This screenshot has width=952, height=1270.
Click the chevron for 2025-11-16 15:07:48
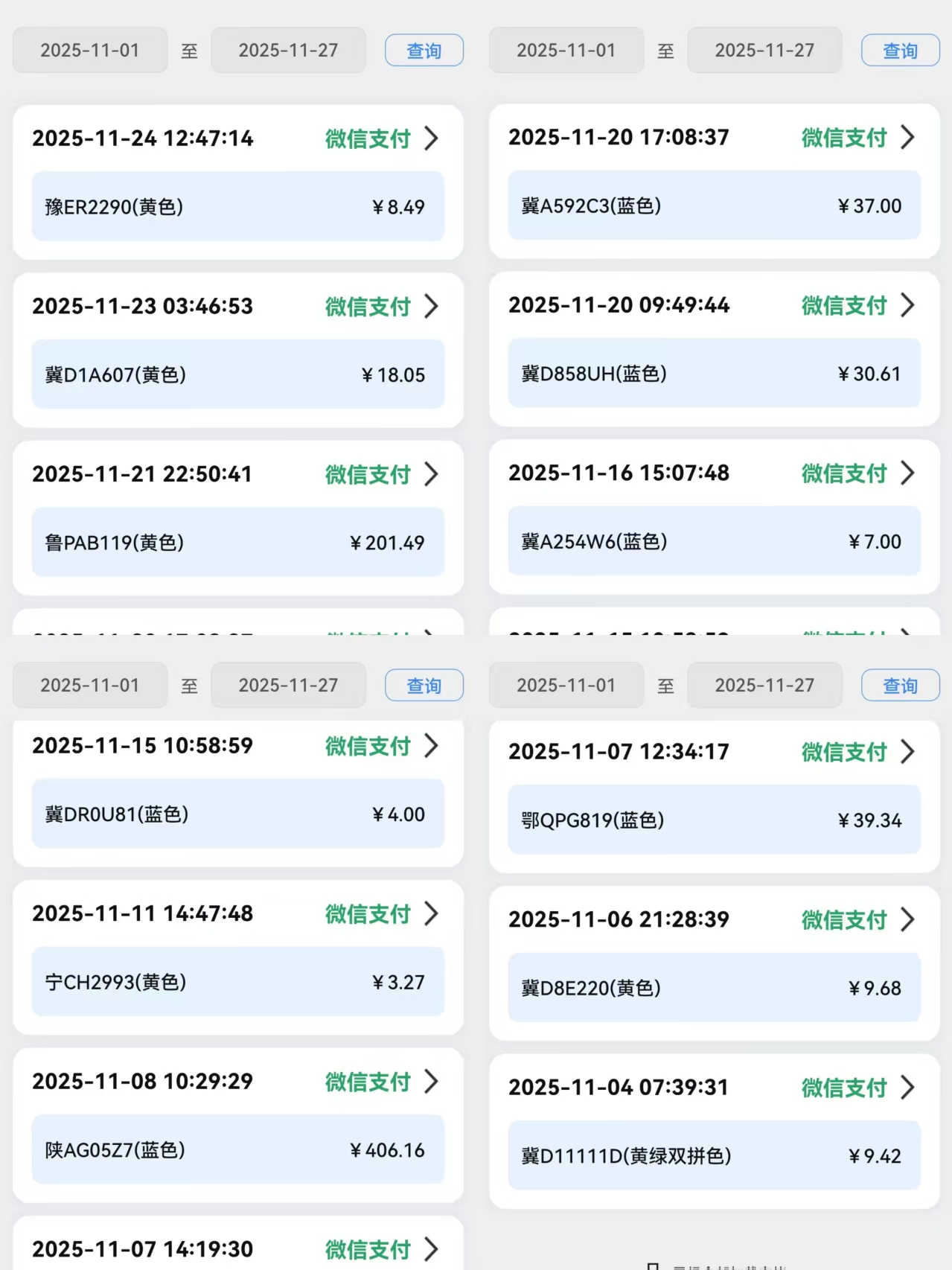click(907, 473)
